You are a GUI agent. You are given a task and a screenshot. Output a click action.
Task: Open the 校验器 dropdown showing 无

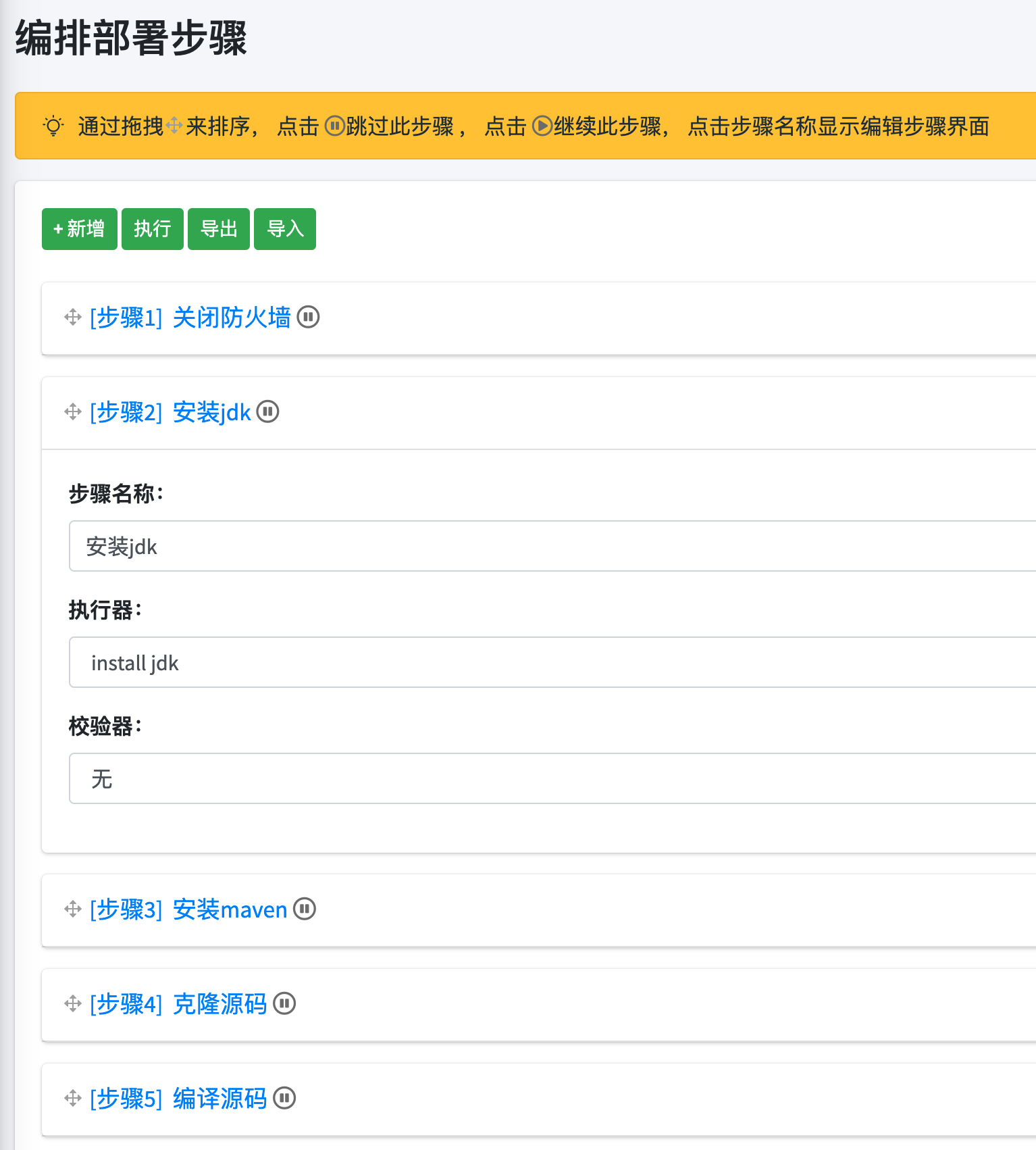click(552, 778)
